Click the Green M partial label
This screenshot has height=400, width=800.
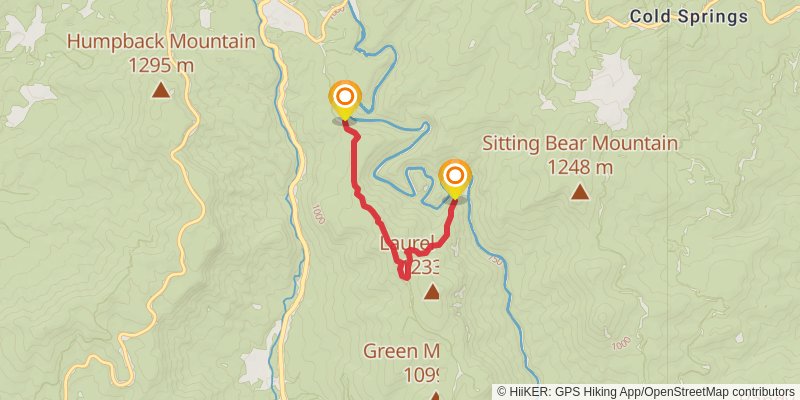401,351
